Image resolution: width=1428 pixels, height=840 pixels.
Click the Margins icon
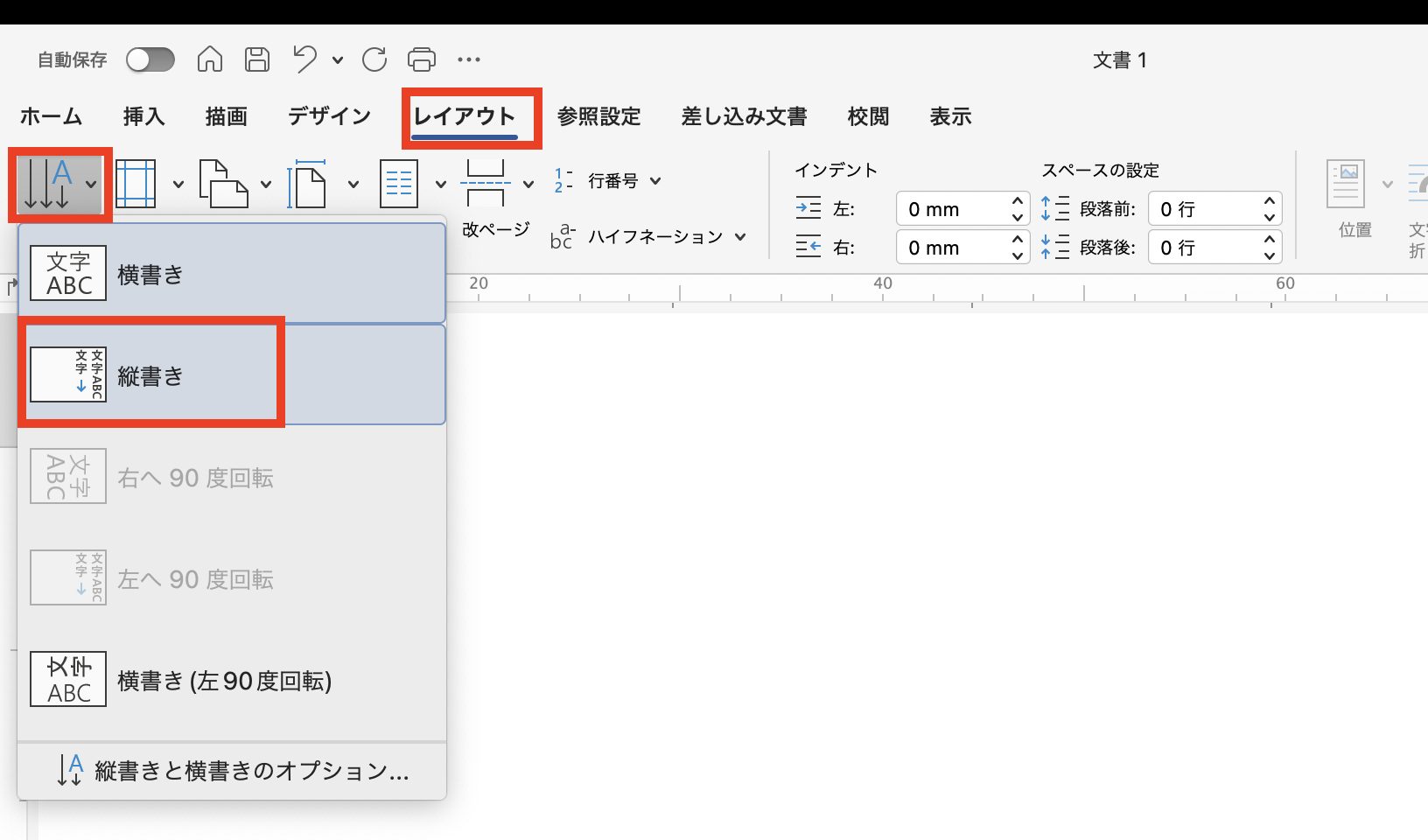pos(136,184)
